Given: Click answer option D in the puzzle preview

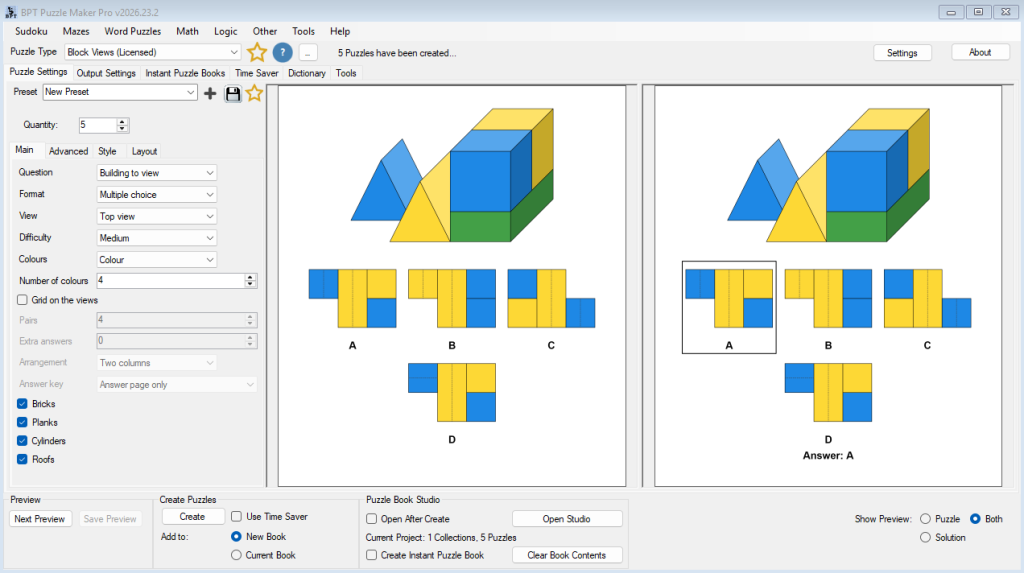Looking at the screenshot, I should [x=452, y=393].
